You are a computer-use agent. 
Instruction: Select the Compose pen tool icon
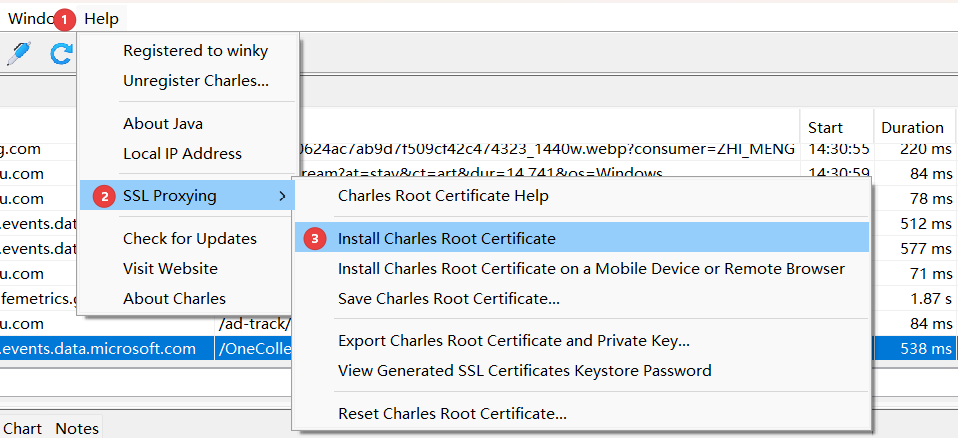click(18, 54)
